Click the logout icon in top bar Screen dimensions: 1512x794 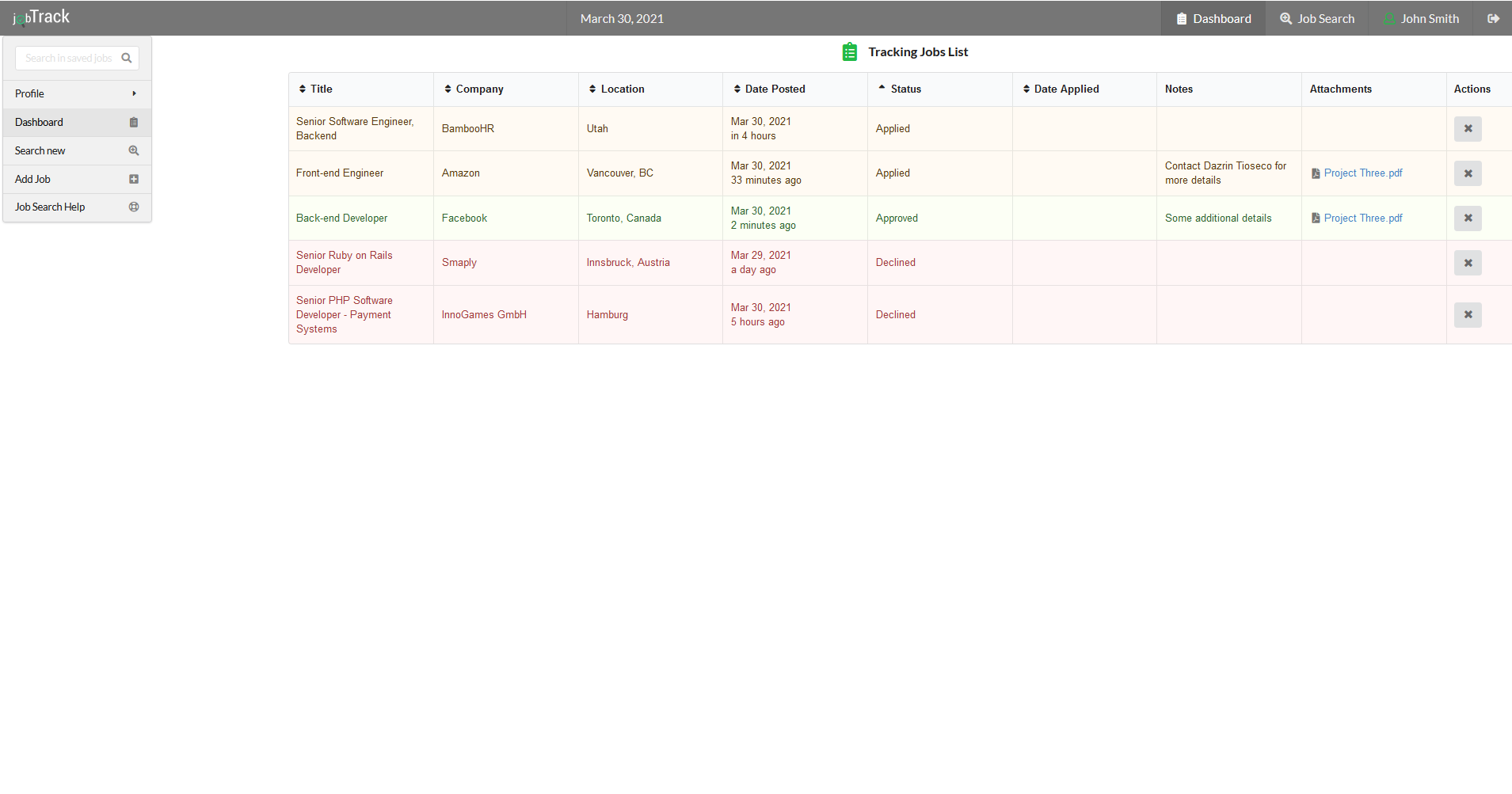[x=1493, y=18]
